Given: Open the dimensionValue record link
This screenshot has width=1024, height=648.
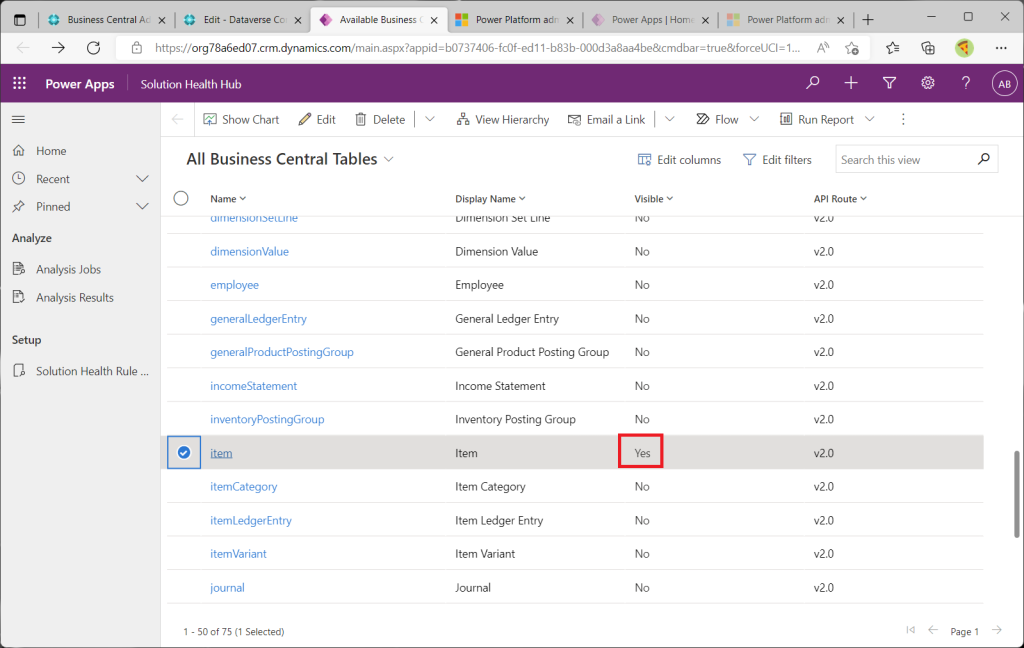Looking at the screenshot, I should (x=249, y=251).
